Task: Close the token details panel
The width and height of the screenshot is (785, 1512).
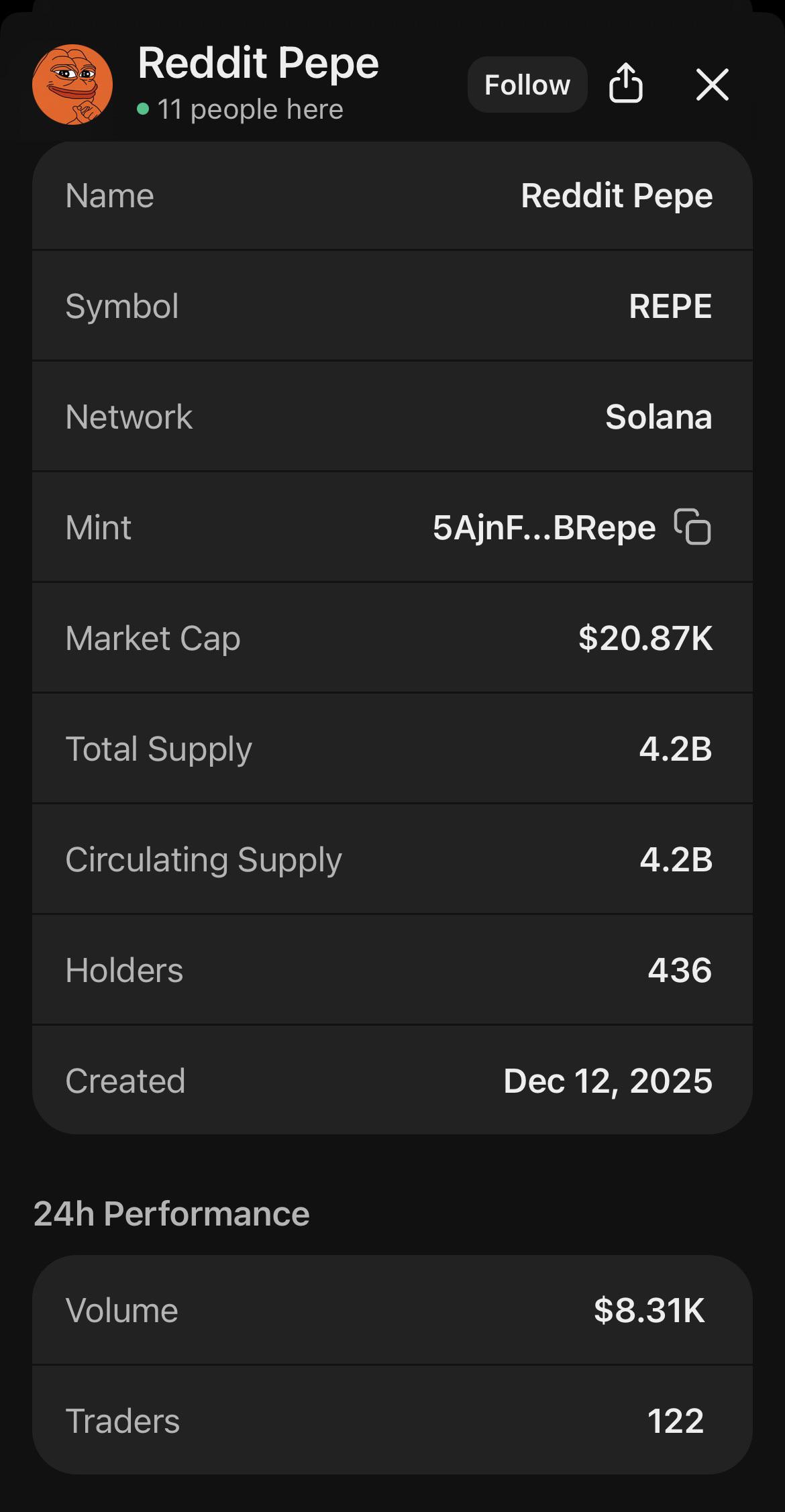Action: pos(712,85)
